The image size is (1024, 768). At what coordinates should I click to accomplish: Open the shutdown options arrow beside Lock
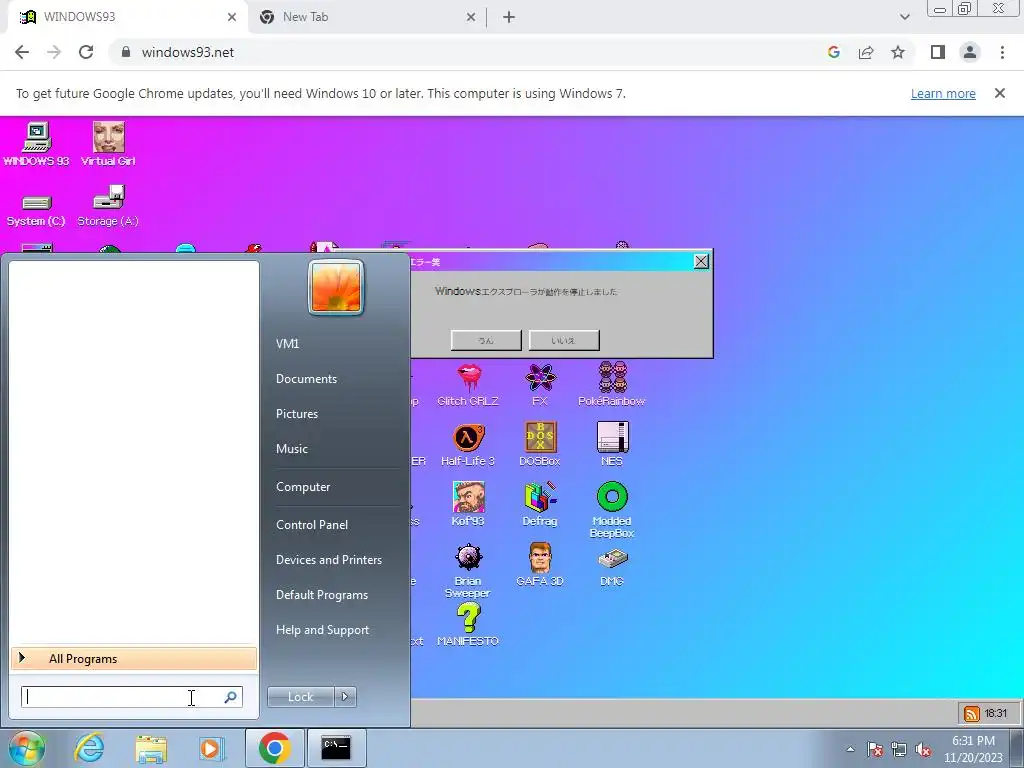click(345, 697)
